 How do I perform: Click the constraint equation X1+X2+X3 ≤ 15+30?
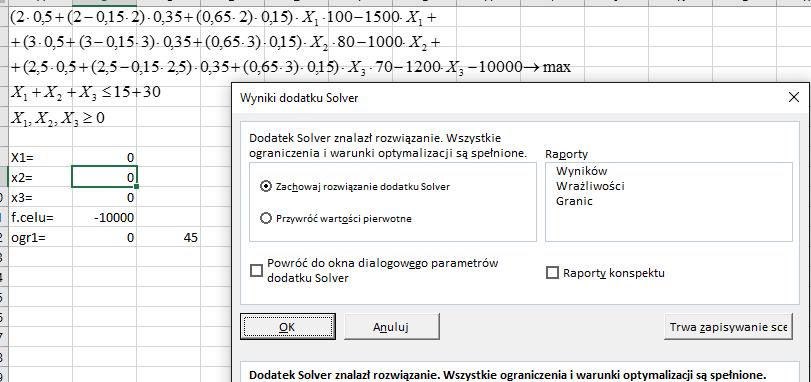tap(85, 92)
